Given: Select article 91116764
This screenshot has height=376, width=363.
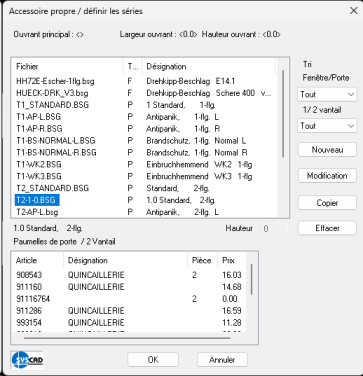Looking at the screenshot, I should tap(33, 299).
